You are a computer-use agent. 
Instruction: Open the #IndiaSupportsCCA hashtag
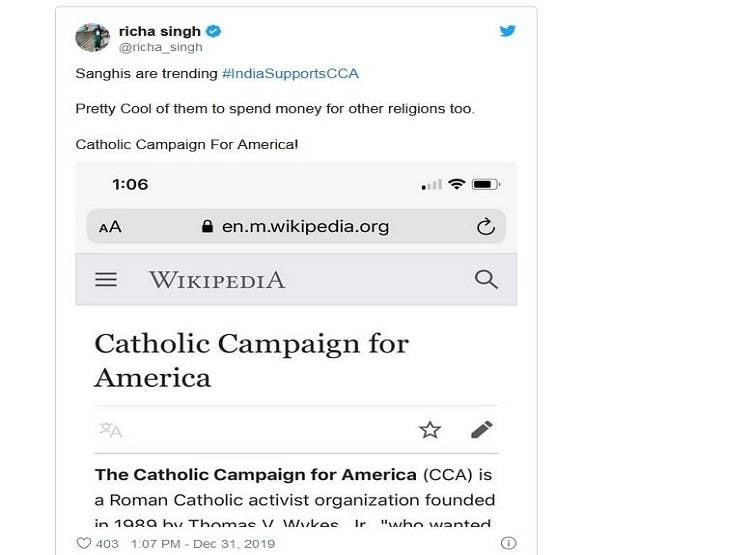290,74
